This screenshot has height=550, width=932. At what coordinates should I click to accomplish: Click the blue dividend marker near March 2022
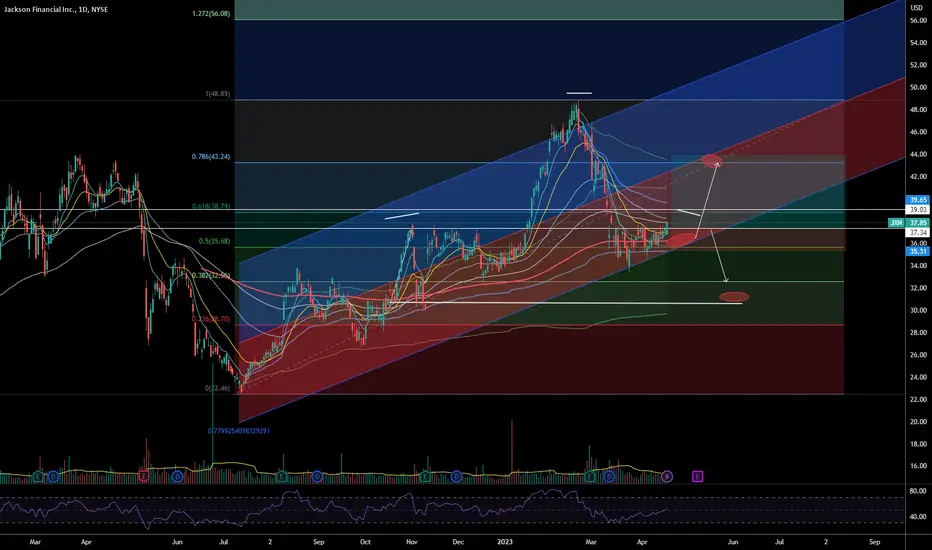(x=53, y=476)
